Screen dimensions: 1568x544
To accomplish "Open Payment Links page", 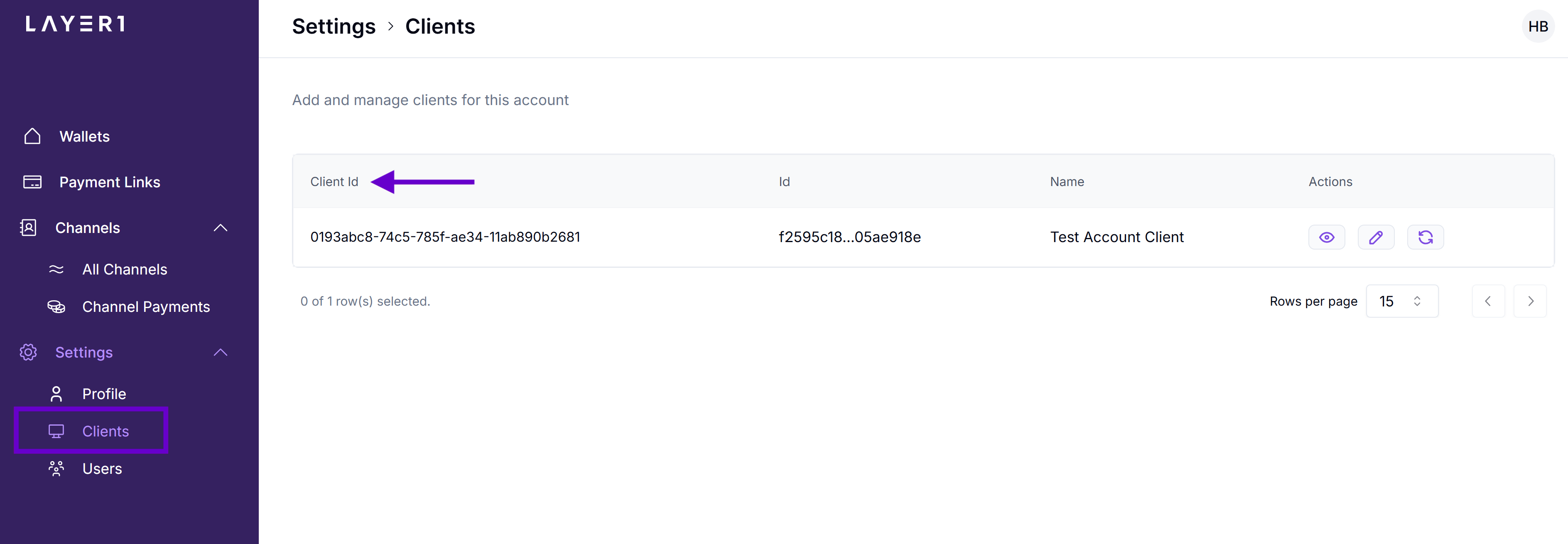I will click(x=110, y=182).
